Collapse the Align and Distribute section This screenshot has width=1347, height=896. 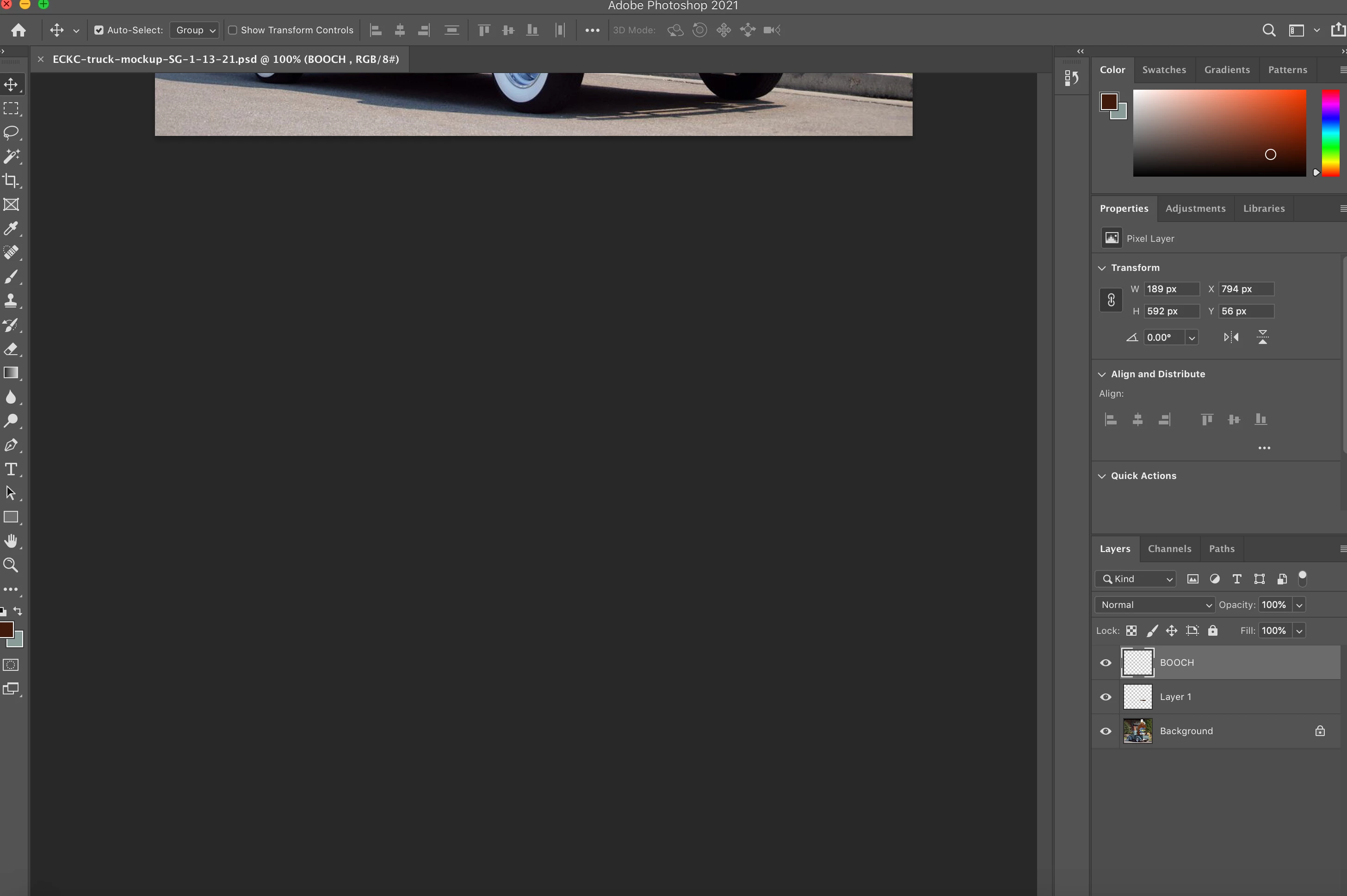point(1102,374)
